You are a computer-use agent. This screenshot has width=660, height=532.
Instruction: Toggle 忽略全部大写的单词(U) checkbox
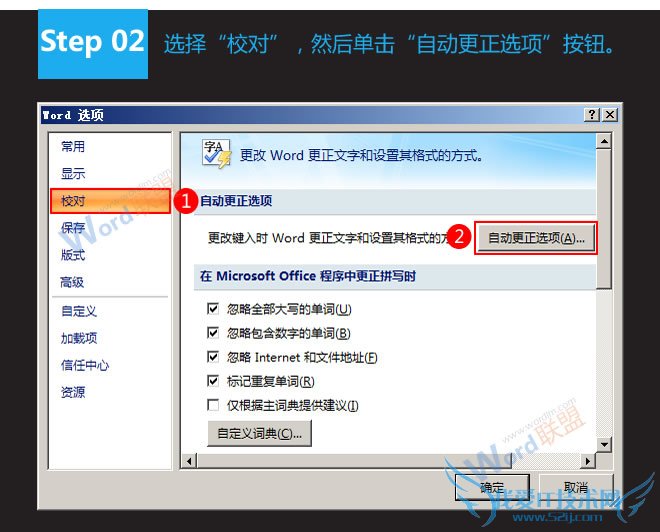pos(213,309)
